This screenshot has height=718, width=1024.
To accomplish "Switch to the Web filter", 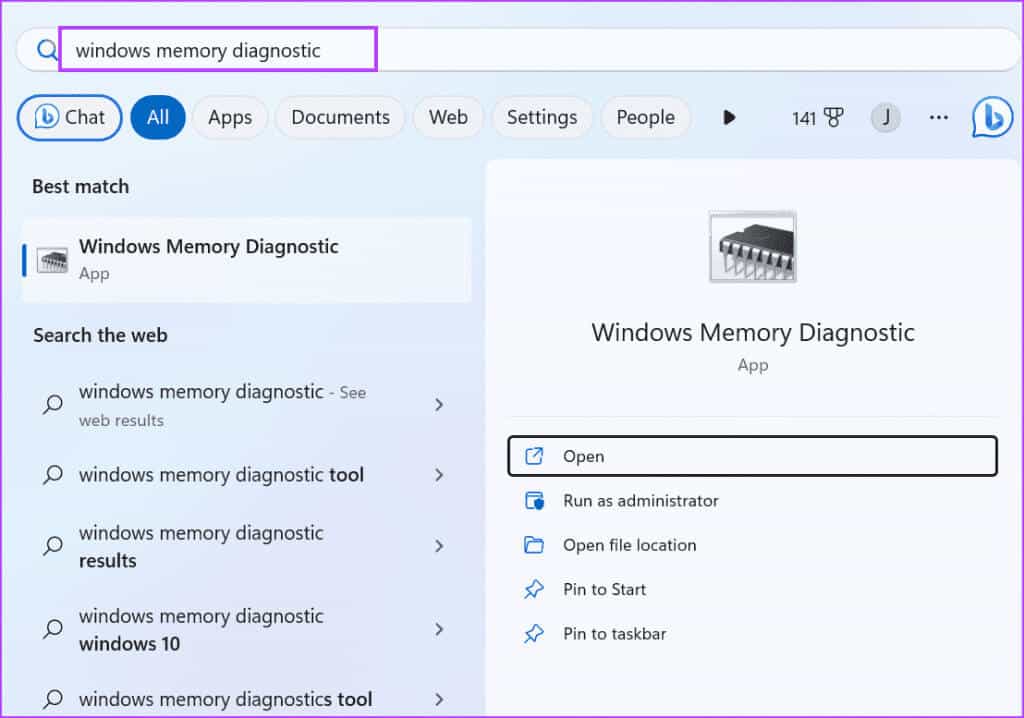I will (448, 118).
